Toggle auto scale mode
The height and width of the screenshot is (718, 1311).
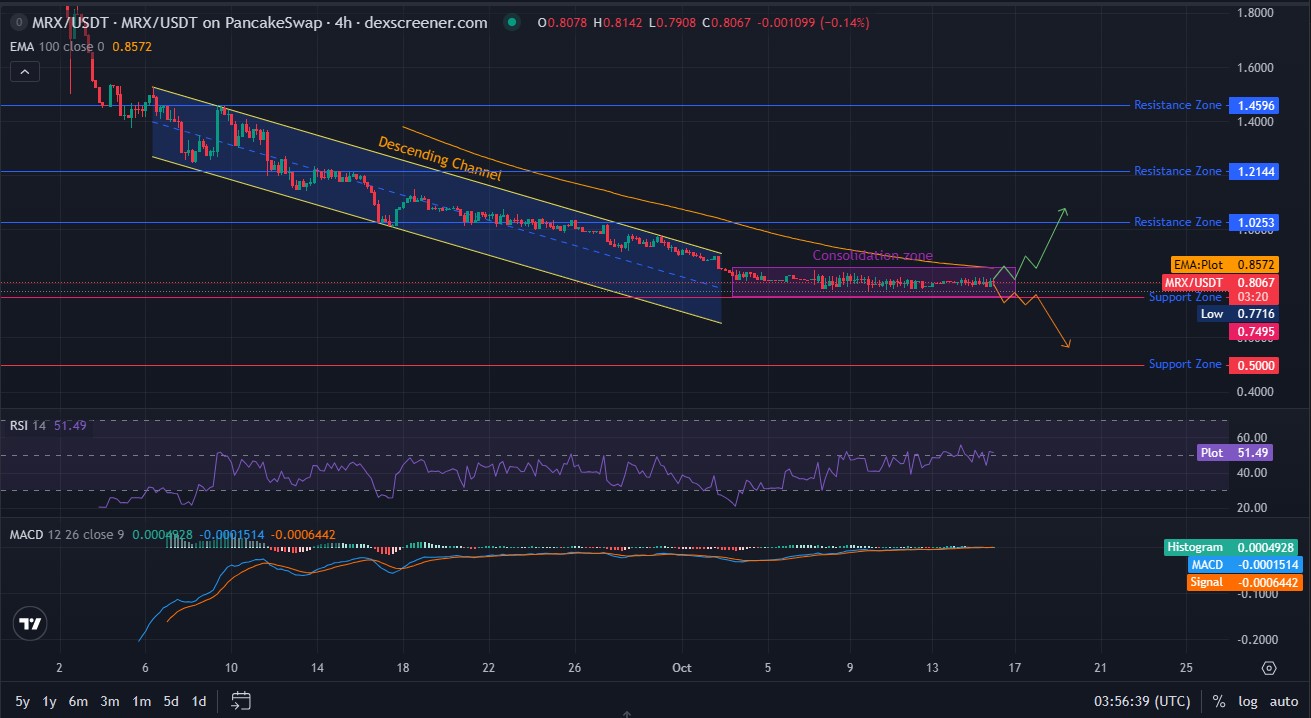tap(1282, 701)
